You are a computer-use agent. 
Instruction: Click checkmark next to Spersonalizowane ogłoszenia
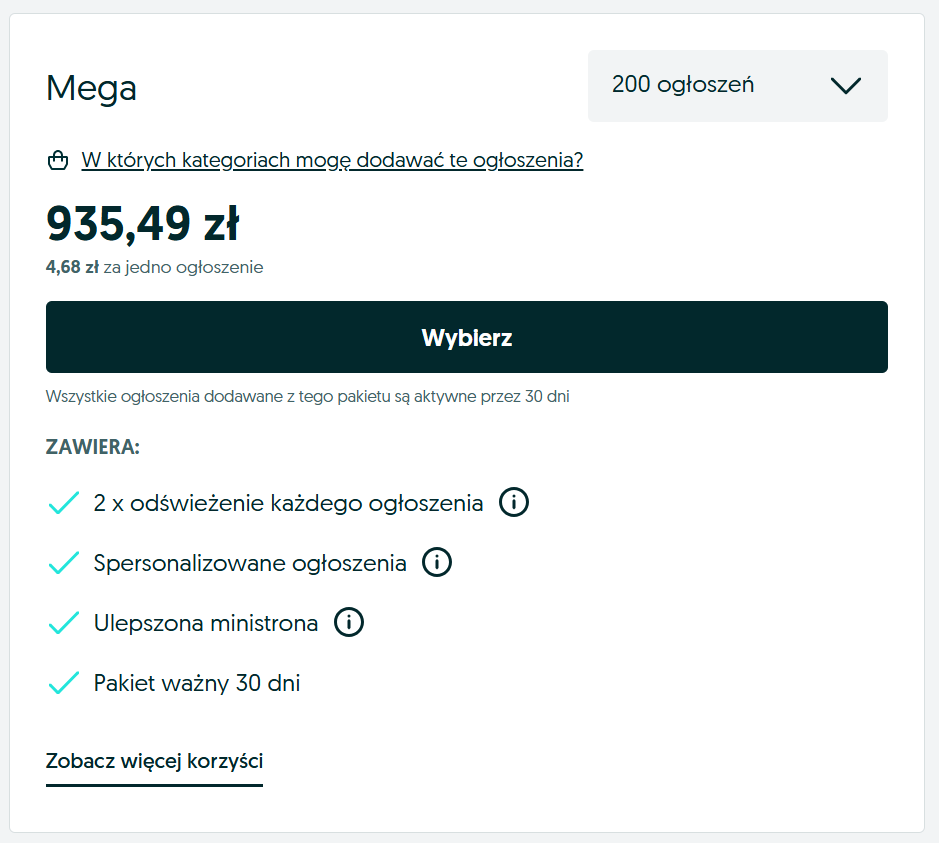click(x=64, y=563)
